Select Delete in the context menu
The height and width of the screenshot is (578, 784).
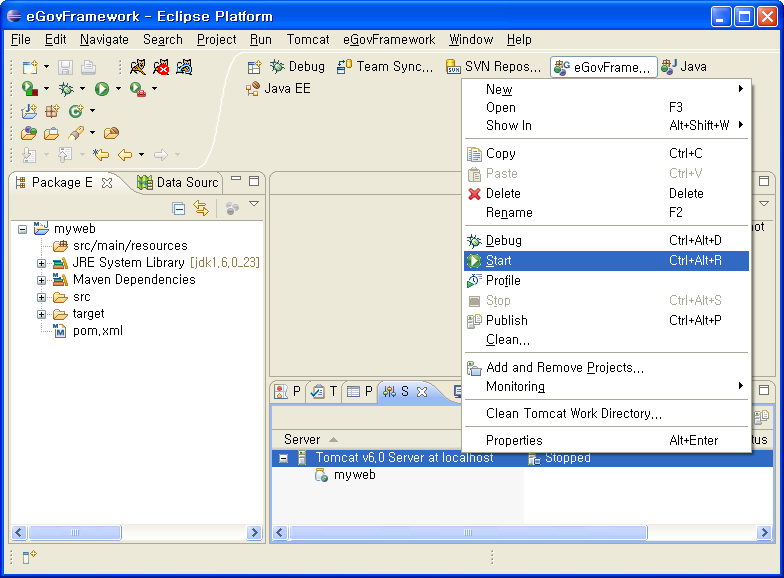[606, 194]
